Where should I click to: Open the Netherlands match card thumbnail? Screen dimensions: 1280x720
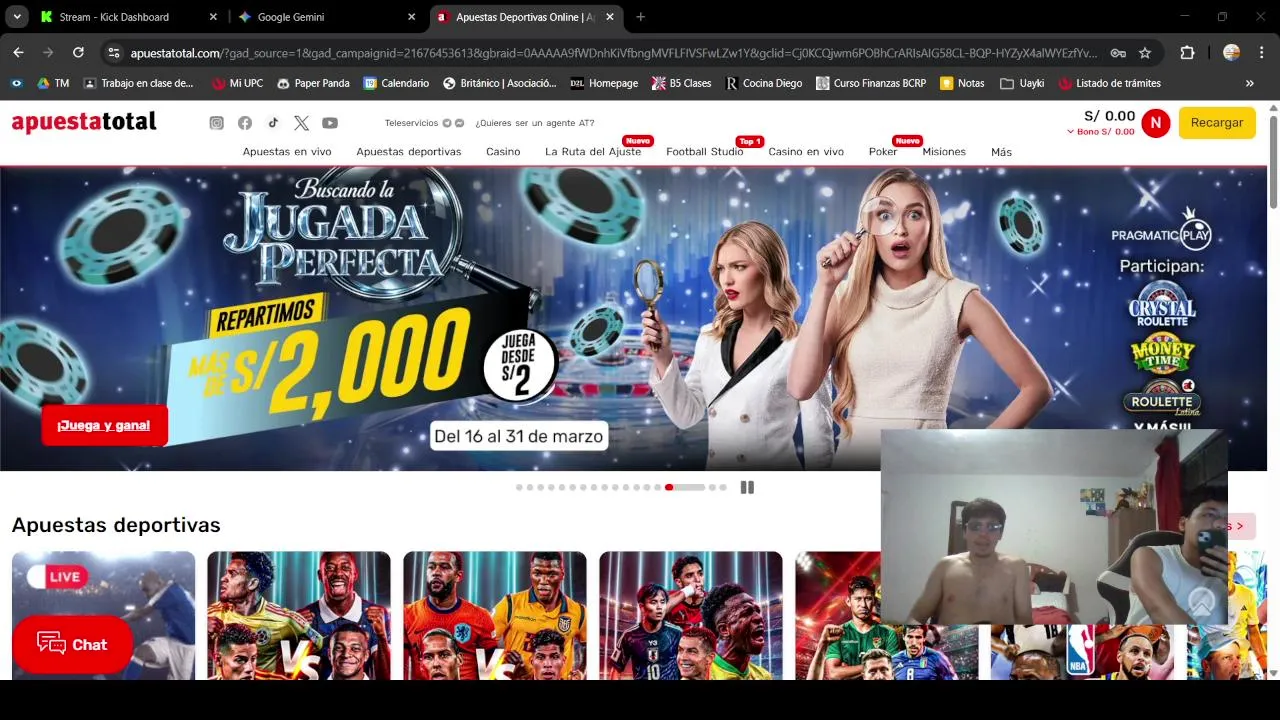click(x=495, y=615)
